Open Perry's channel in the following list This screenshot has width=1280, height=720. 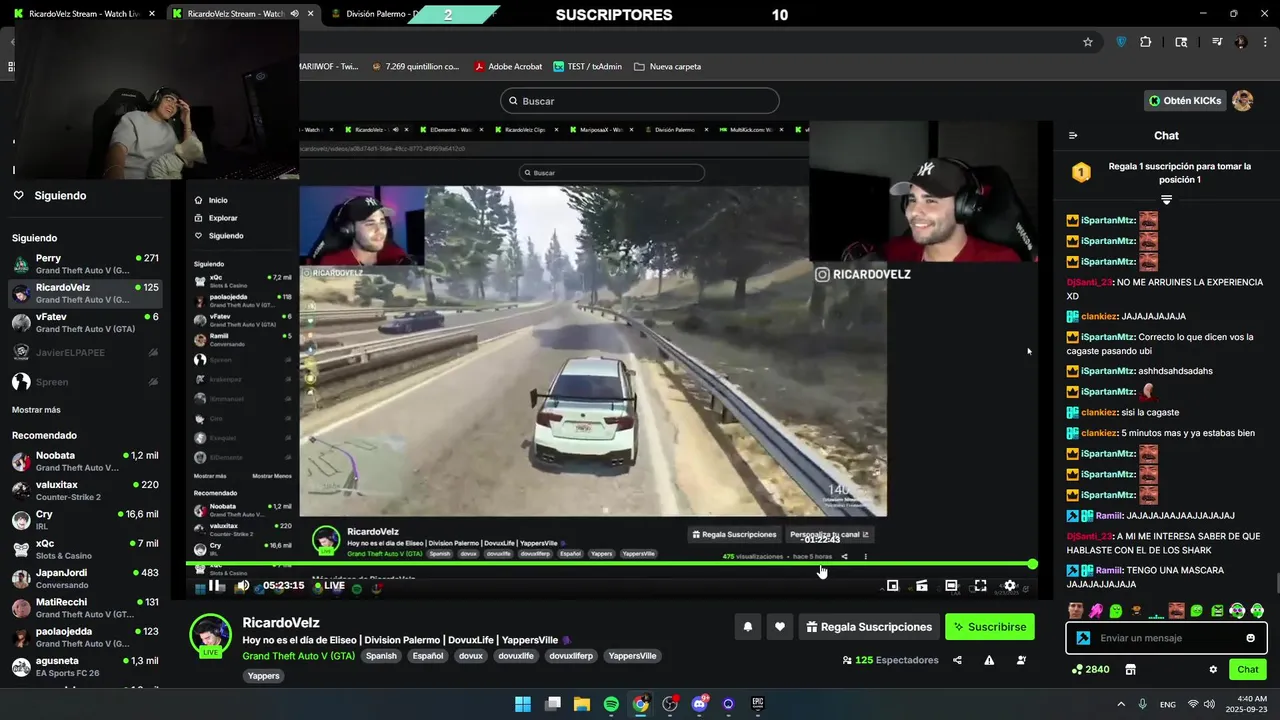pyautogui.click(x=85, y=264)
